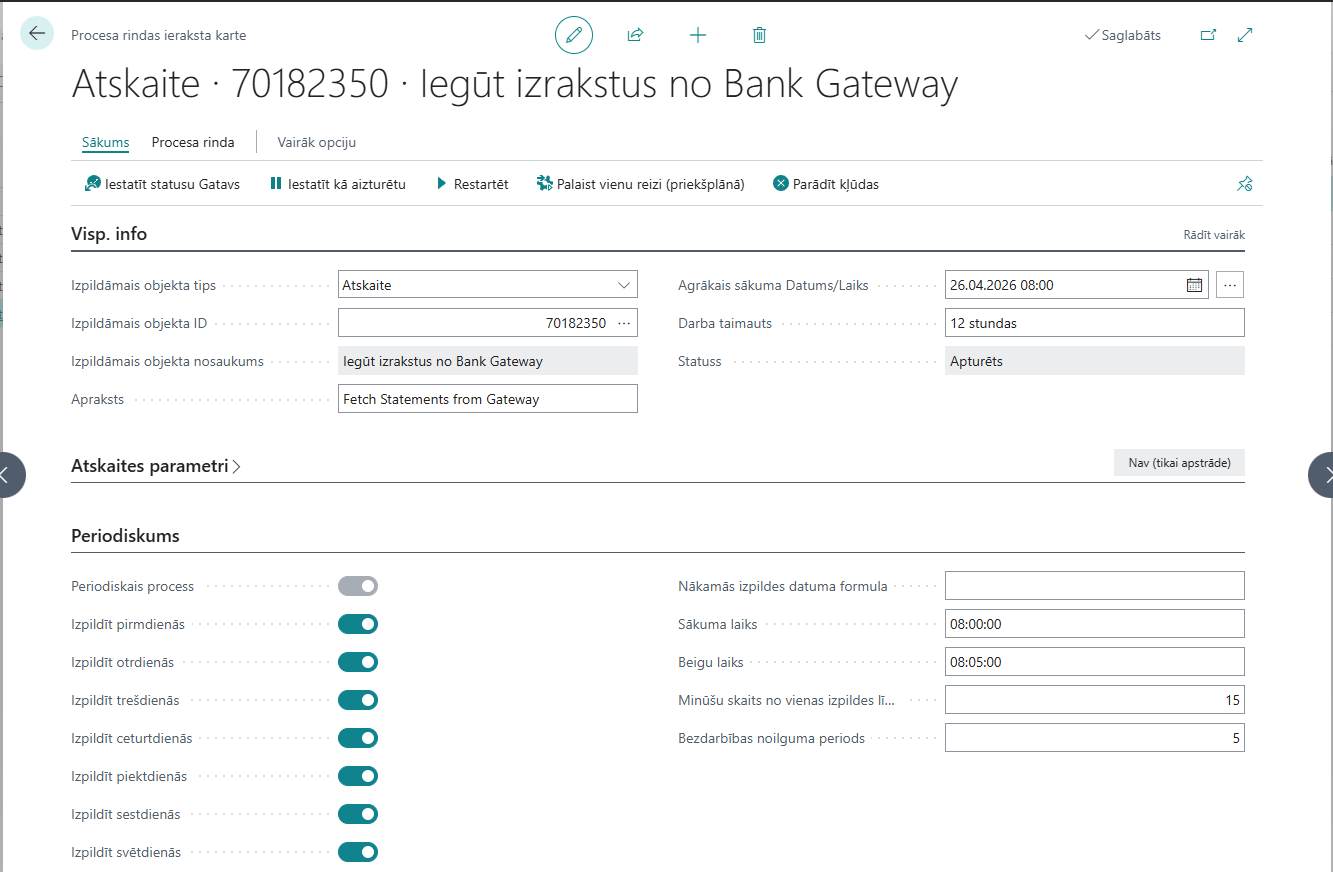Open Vairāk opciju menu

(317, 142)
